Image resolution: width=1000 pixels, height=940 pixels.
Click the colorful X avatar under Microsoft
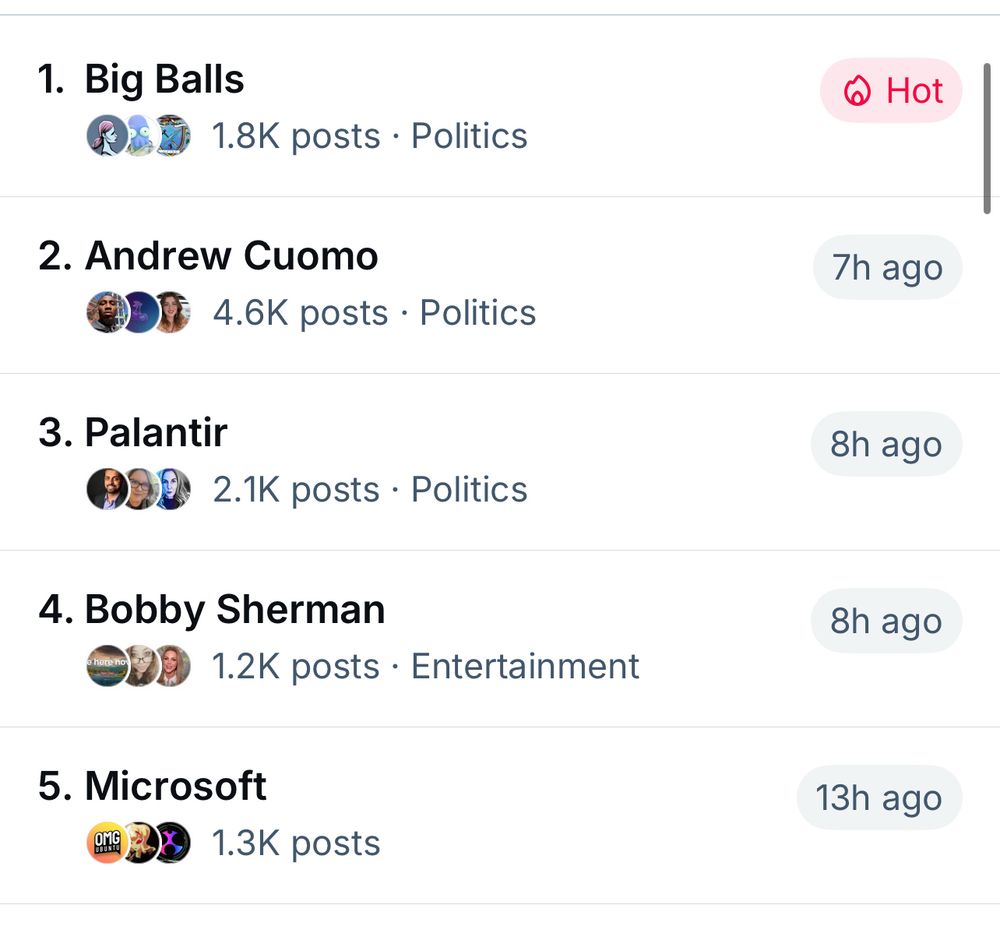click(x=171, y=842)
